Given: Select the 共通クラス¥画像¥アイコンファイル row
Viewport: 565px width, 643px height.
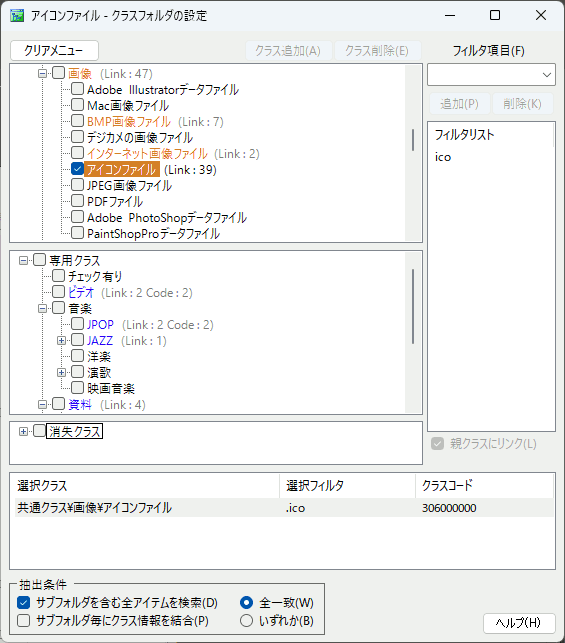Looking at the screenshot, I should pyautogui.click(x=284, y=508).
